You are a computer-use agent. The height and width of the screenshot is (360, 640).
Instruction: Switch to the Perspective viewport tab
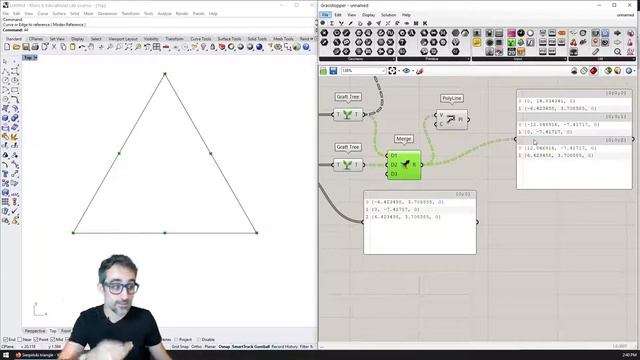click(35, 331)
